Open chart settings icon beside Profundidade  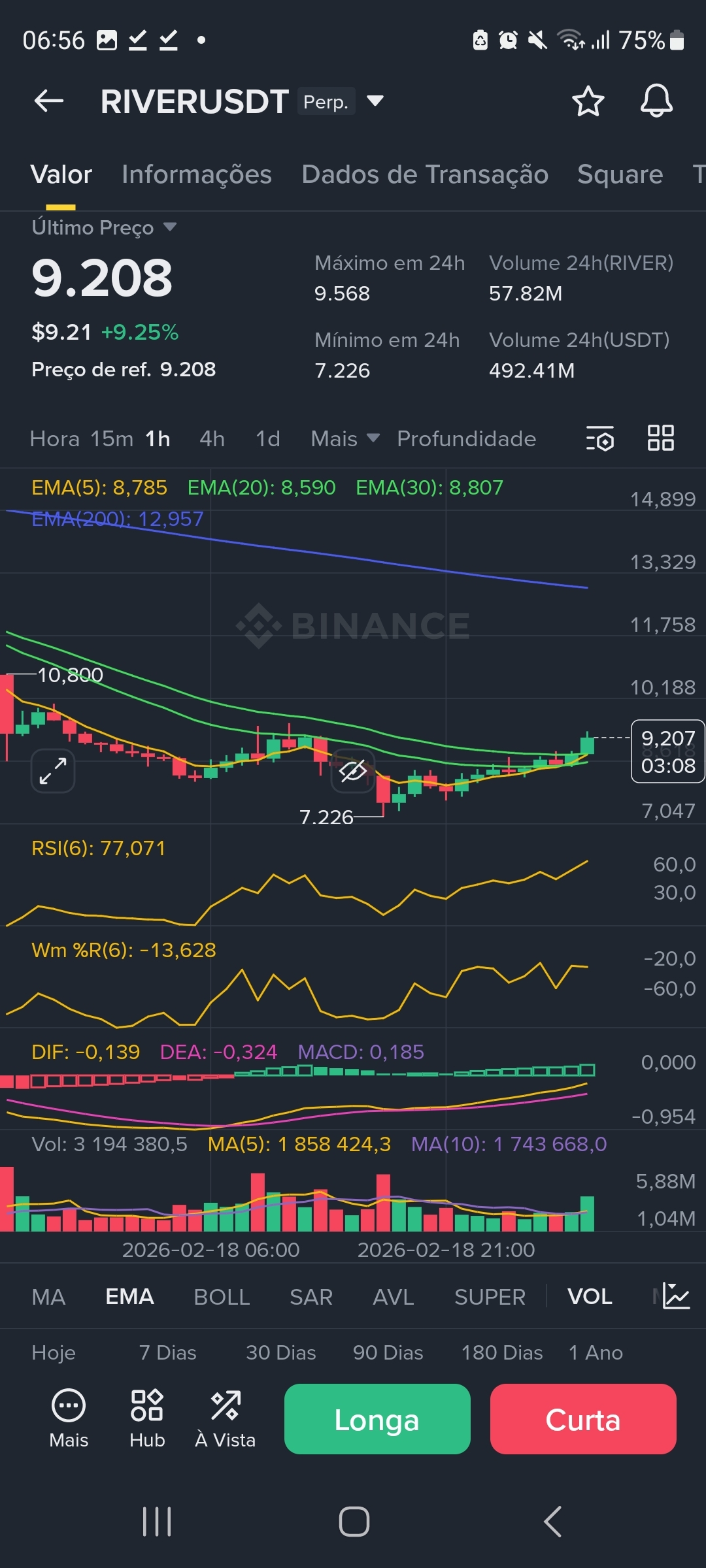point(600,438)
